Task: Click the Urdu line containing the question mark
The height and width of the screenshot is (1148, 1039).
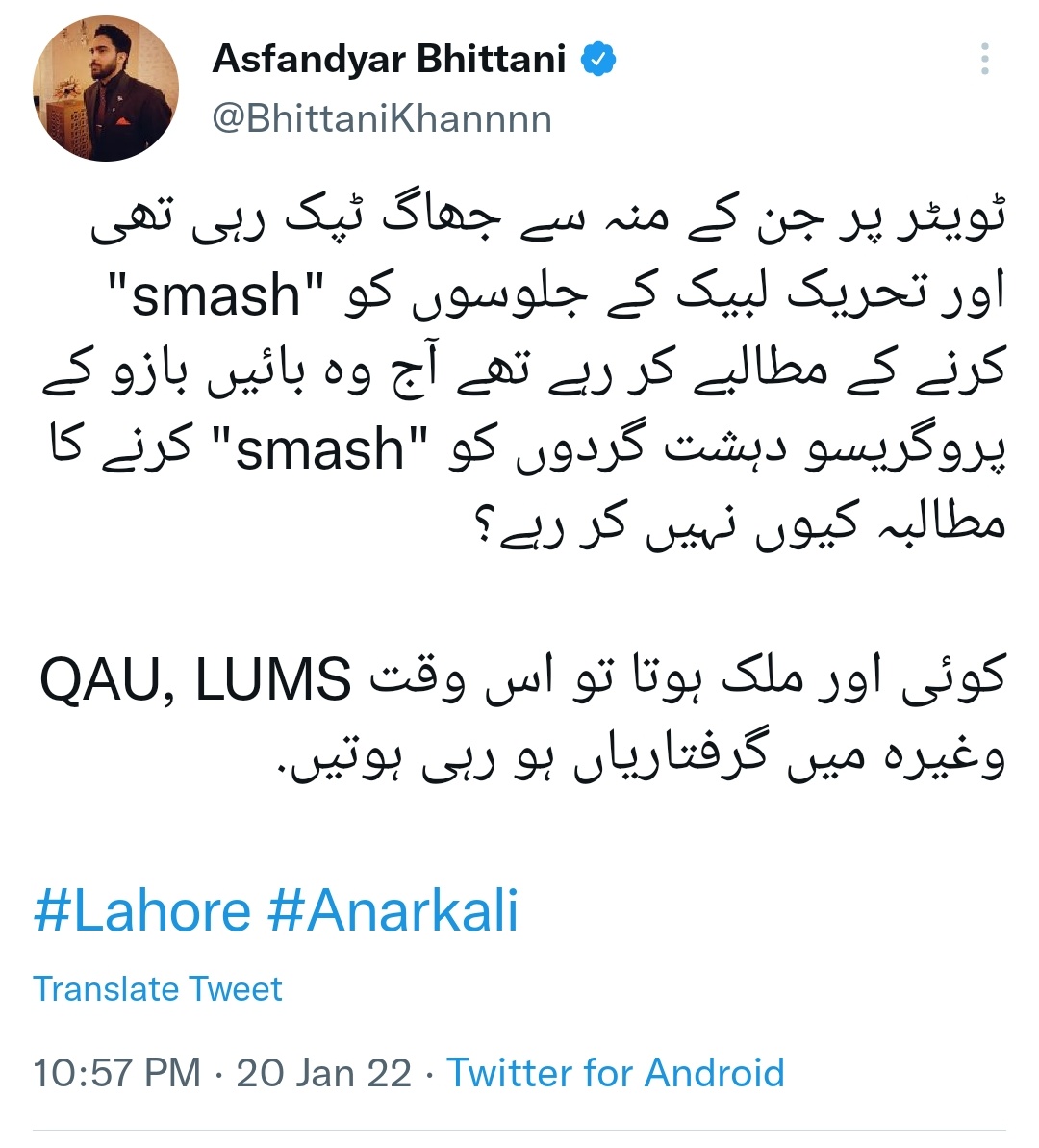Action: coord(741,524)
